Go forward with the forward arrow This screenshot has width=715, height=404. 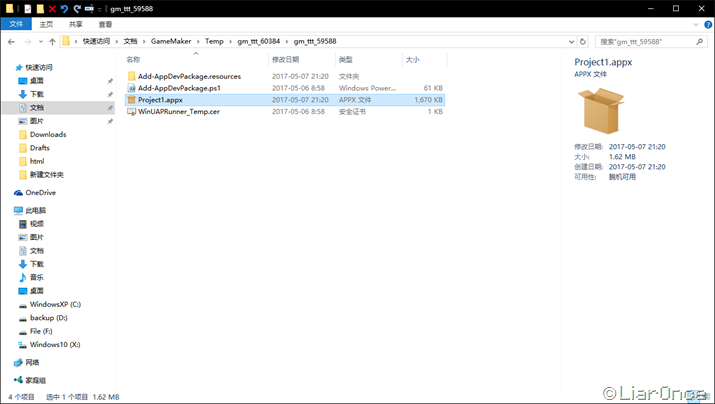pyautogui.click(x=28, y=41)
